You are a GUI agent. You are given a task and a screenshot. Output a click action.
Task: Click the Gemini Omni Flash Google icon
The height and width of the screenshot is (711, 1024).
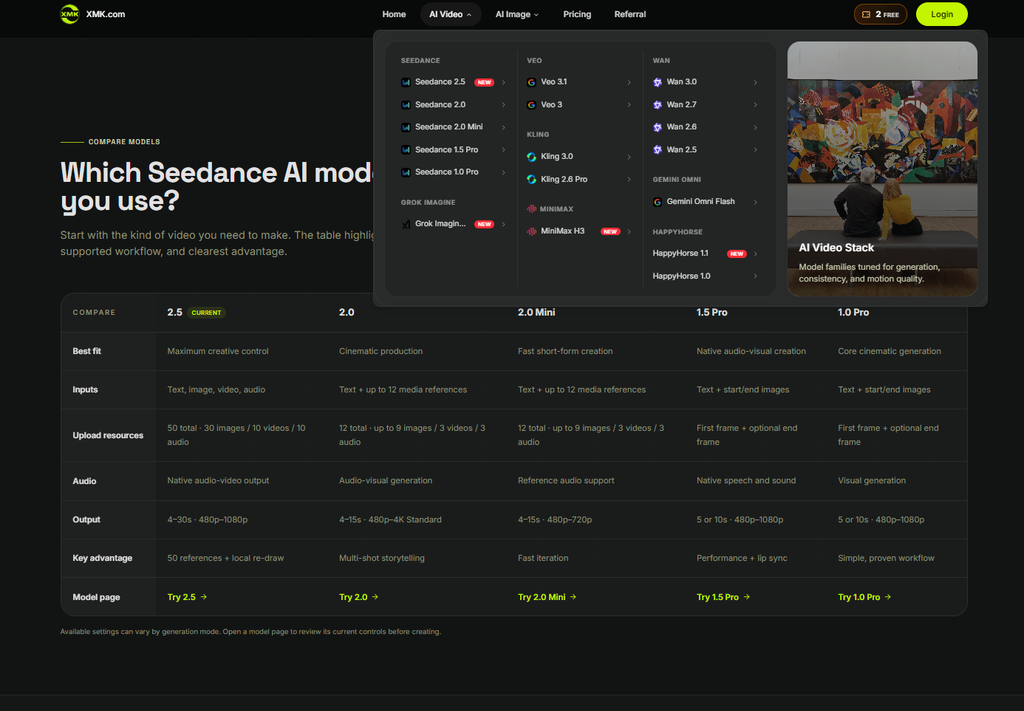658,202
